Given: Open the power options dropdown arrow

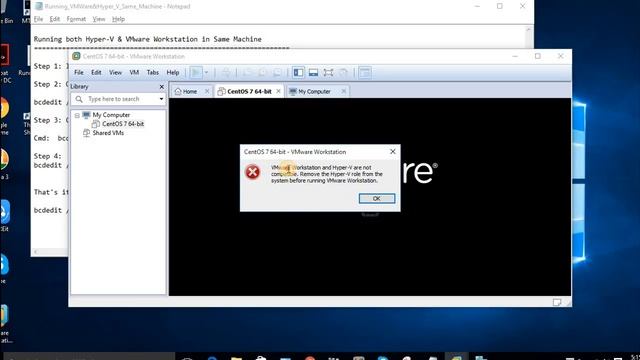Looking at the screenshot, I should (206, 73).
